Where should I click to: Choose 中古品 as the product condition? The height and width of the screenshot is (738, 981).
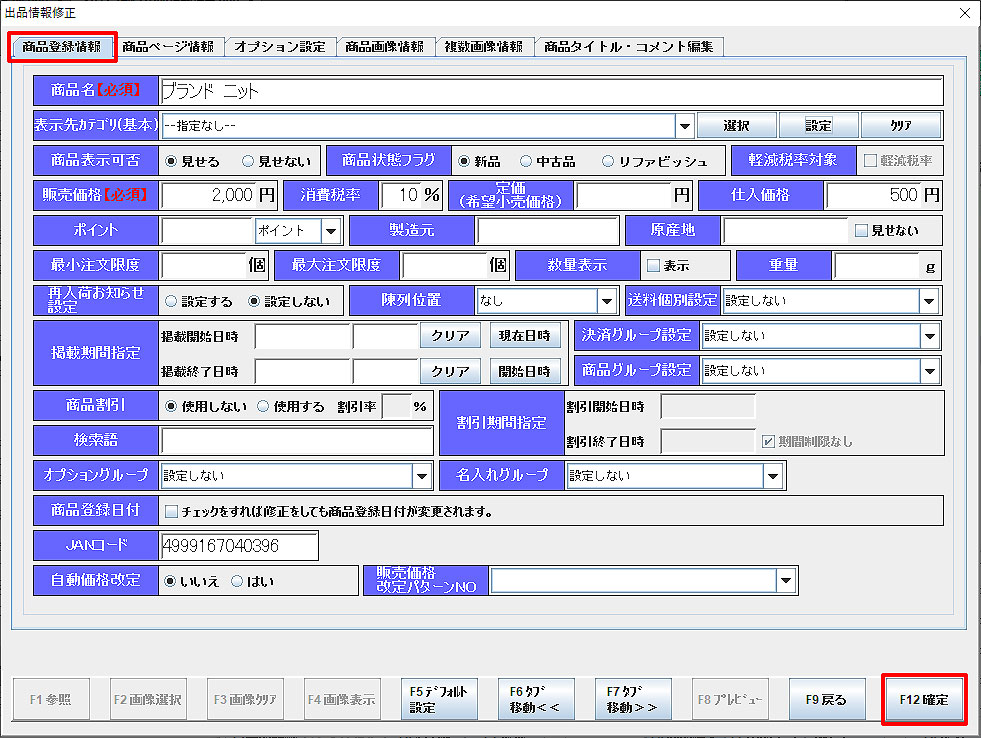point(526,161)
